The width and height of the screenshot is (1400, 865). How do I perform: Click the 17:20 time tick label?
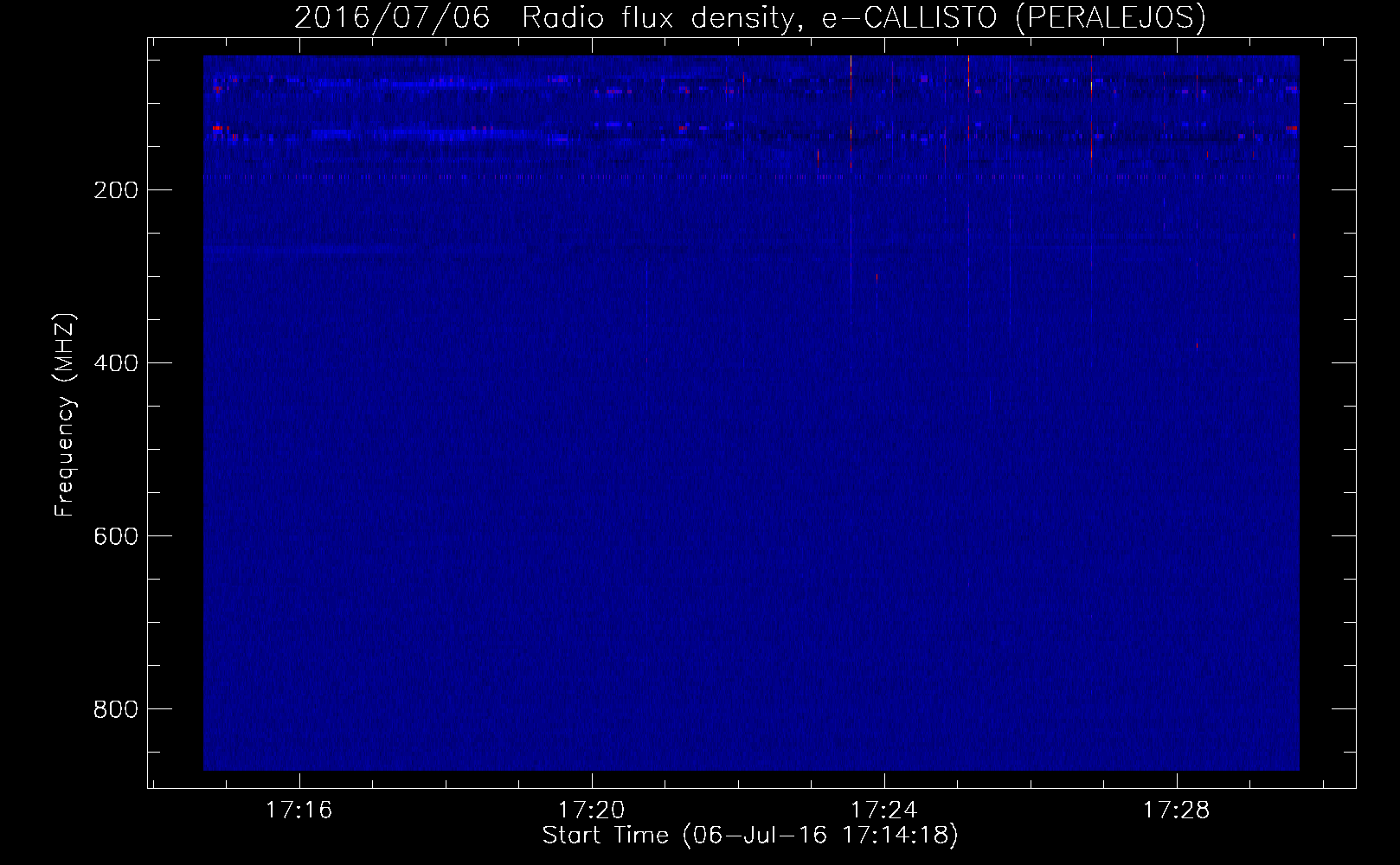tap(592, 811)
